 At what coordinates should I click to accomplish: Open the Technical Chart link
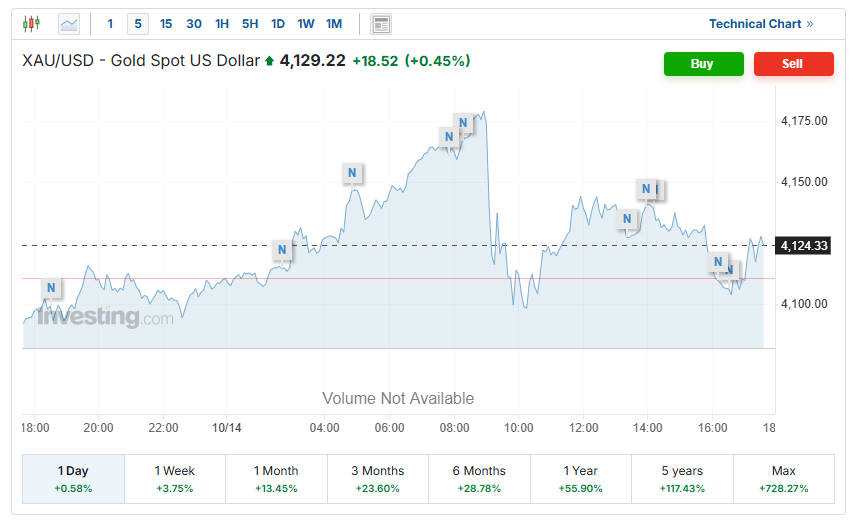[x=760, y=24]
